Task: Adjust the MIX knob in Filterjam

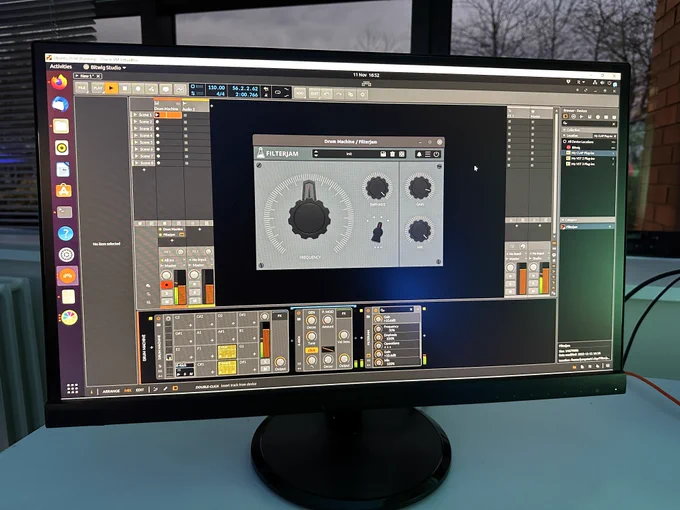Action: (x=419, y=230)
